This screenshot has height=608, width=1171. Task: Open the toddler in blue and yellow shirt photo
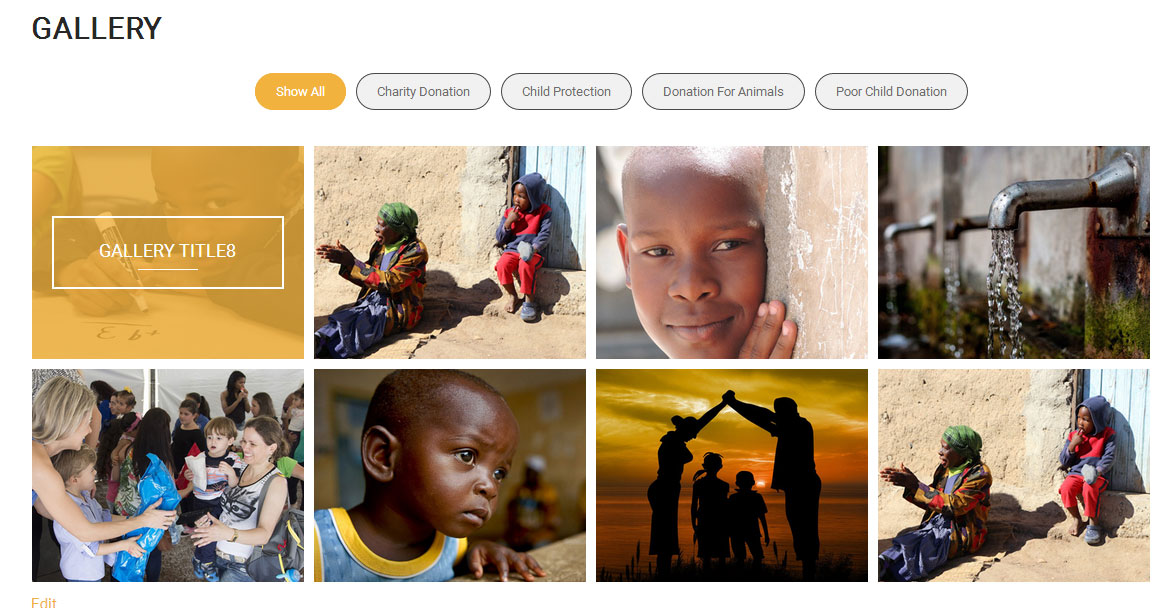click(450, 475)
